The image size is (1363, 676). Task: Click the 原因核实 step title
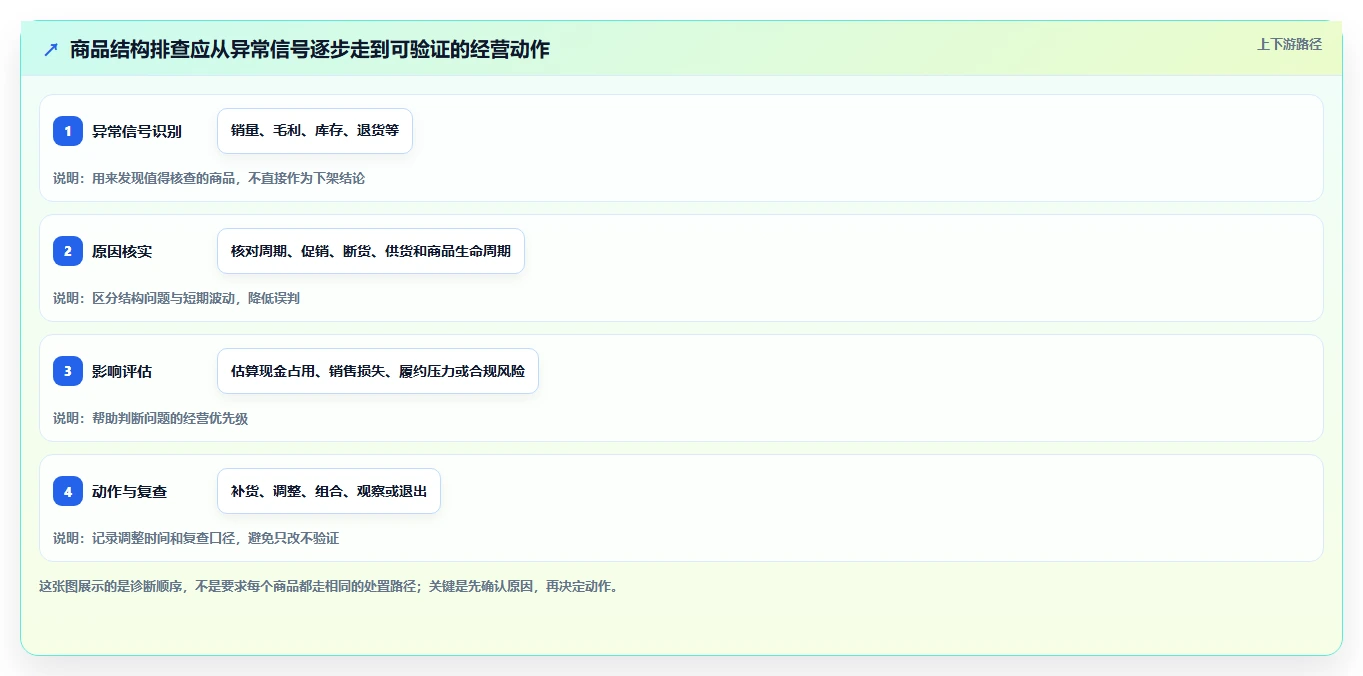pyautogui.click(x=122, y=251)
